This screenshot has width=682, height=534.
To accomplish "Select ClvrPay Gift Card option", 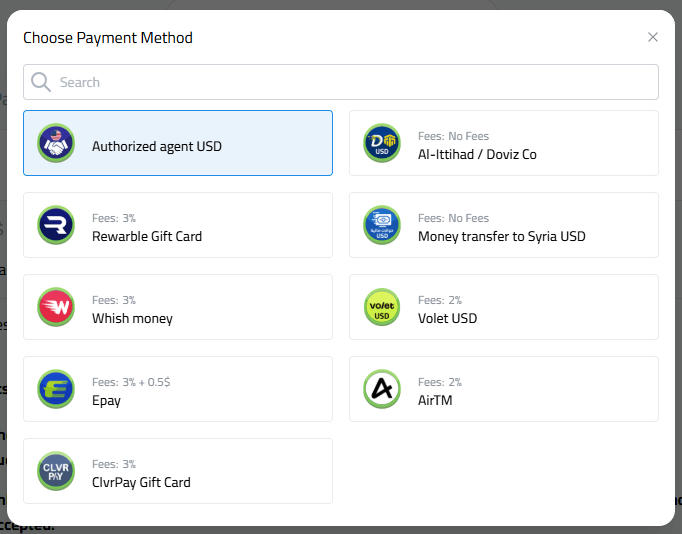I will tap(178, 471).
